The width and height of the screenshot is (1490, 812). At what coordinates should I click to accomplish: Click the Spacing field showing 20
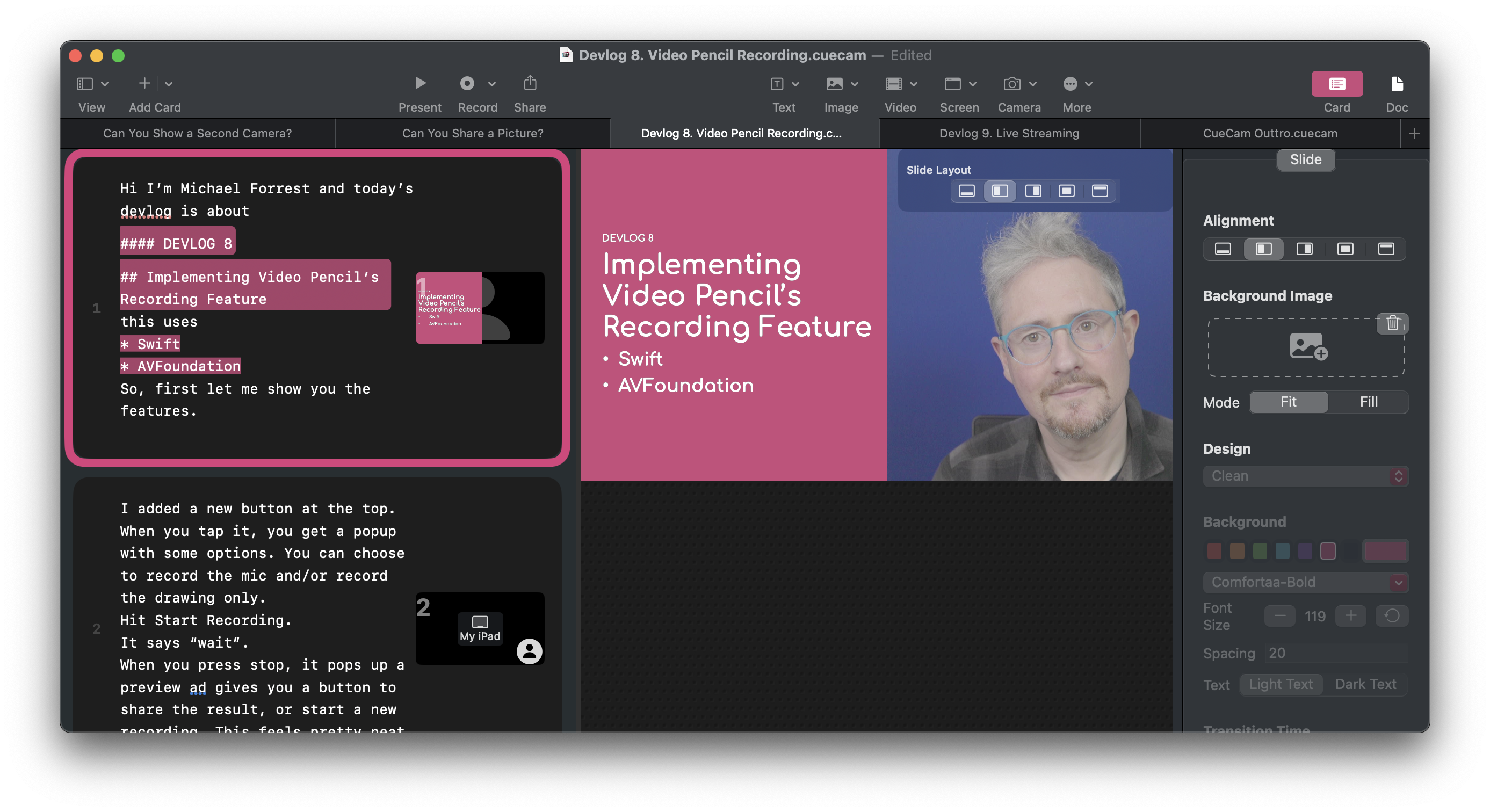pyautogui.click(x=1337, y=653)
